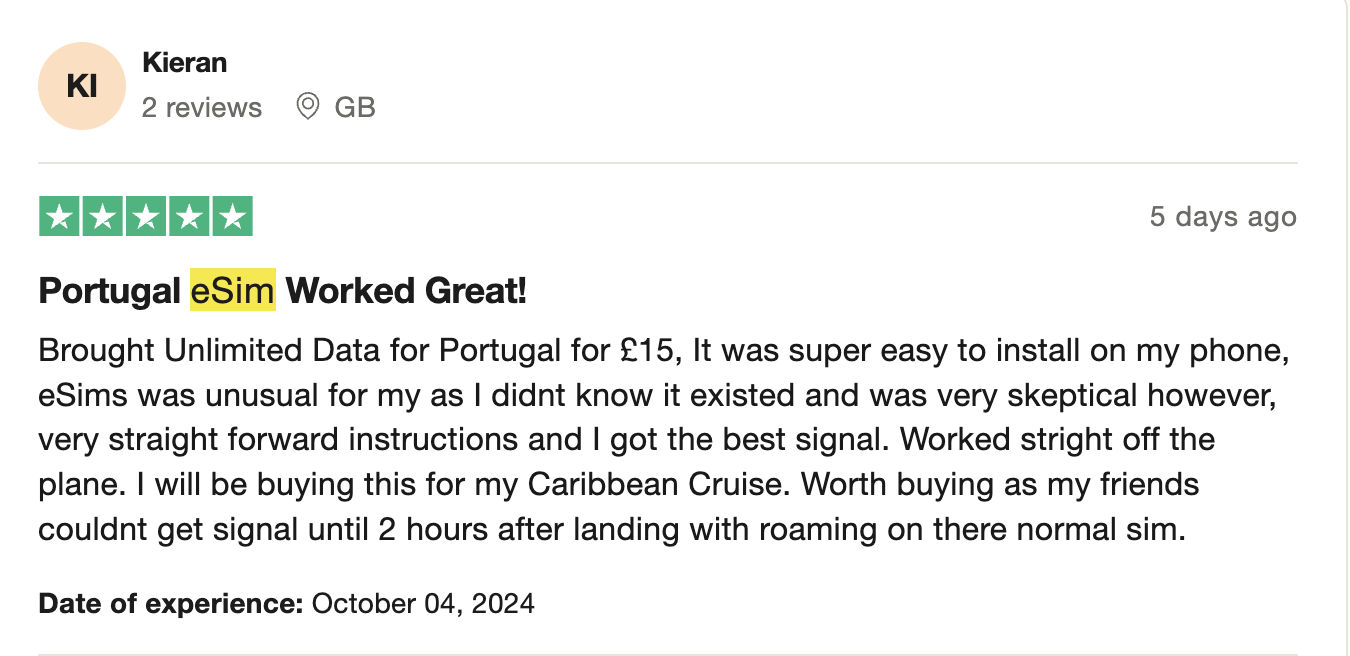Click the location pin icon
This screenshot has width=1350, height=656.
click(x=308, y=106)
